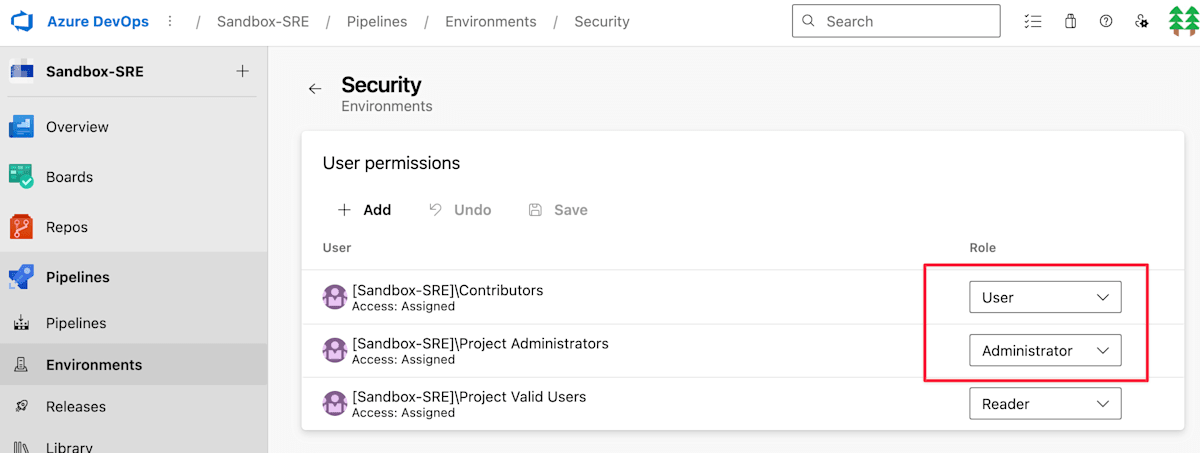Click the Sandbox-SRE project tile icon
The width and height of the screenshot is (1200, 453).
point(22,71)
